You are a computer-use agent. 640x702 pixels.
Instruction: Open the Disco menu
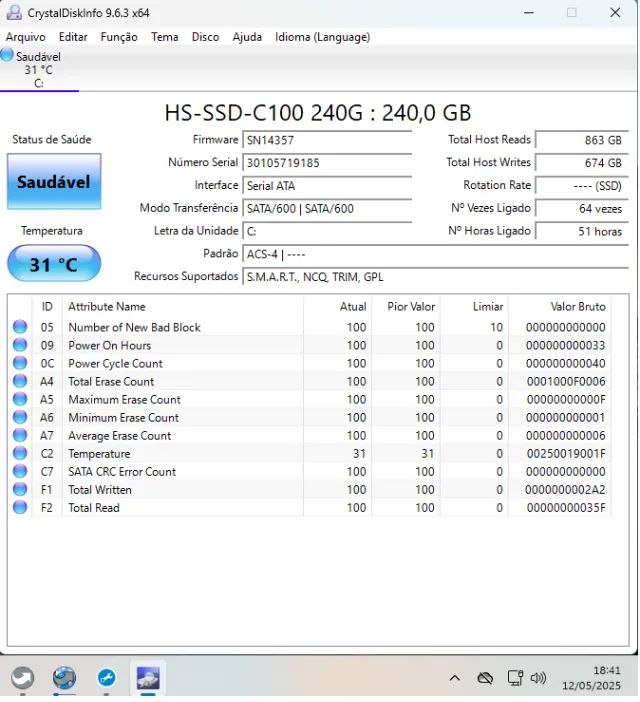(x=205, y=37)
